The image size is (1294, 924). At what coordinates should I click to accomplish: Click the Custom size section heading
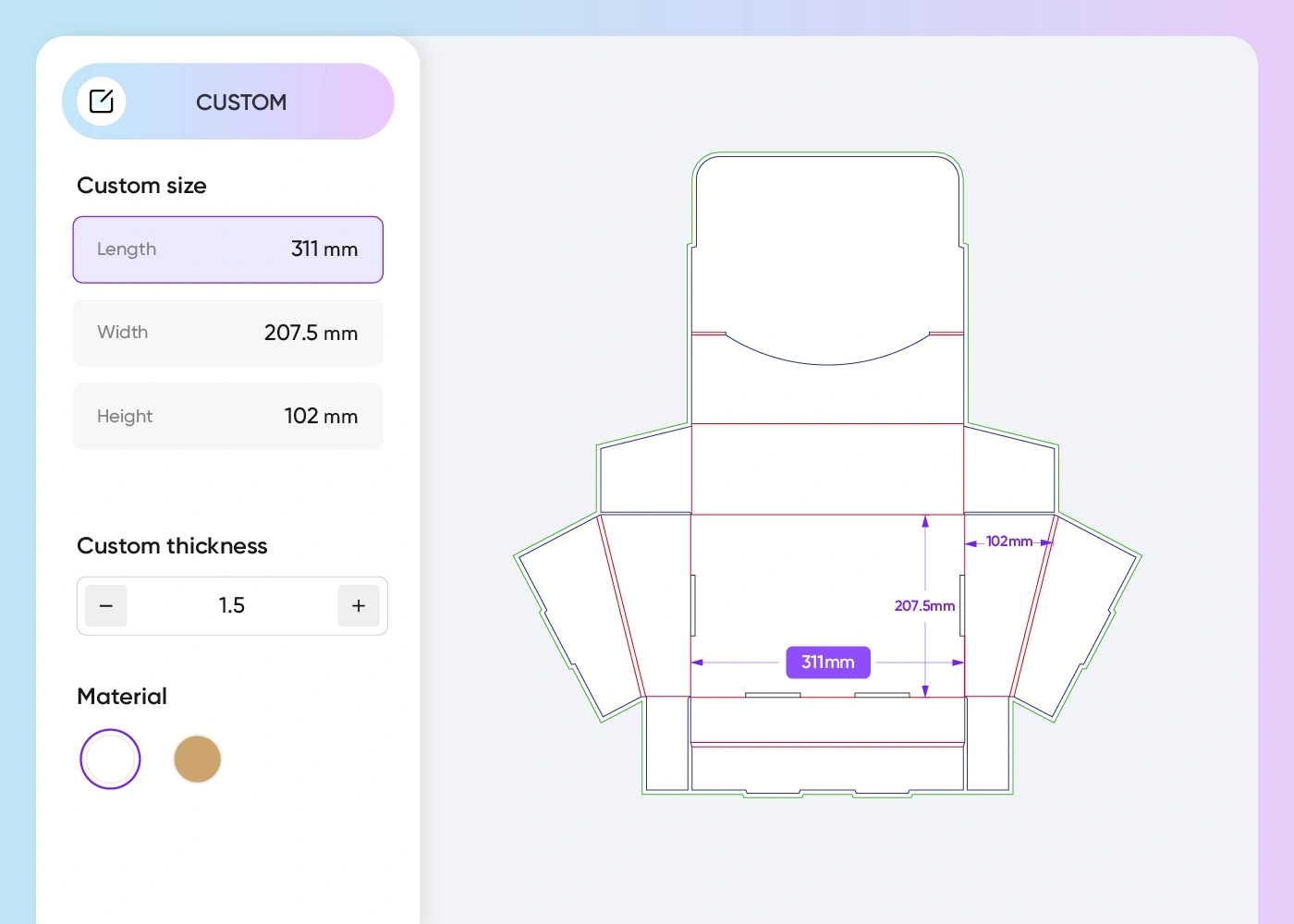(x=141, y=186)
